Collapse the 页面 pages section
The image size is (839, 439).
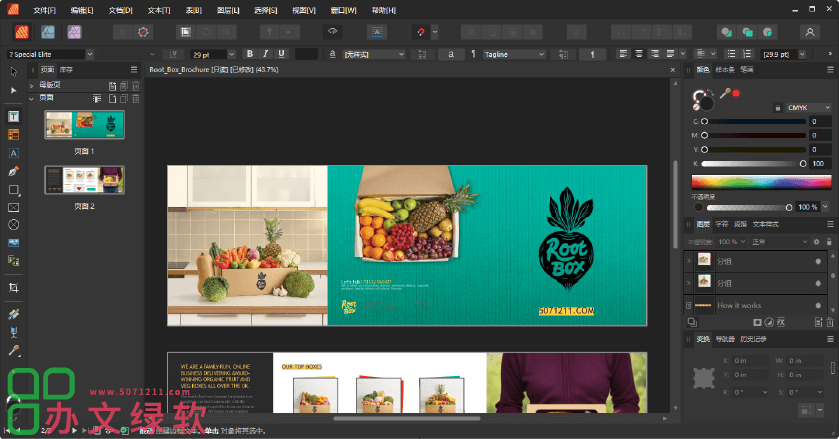click(x=31, y=98)
